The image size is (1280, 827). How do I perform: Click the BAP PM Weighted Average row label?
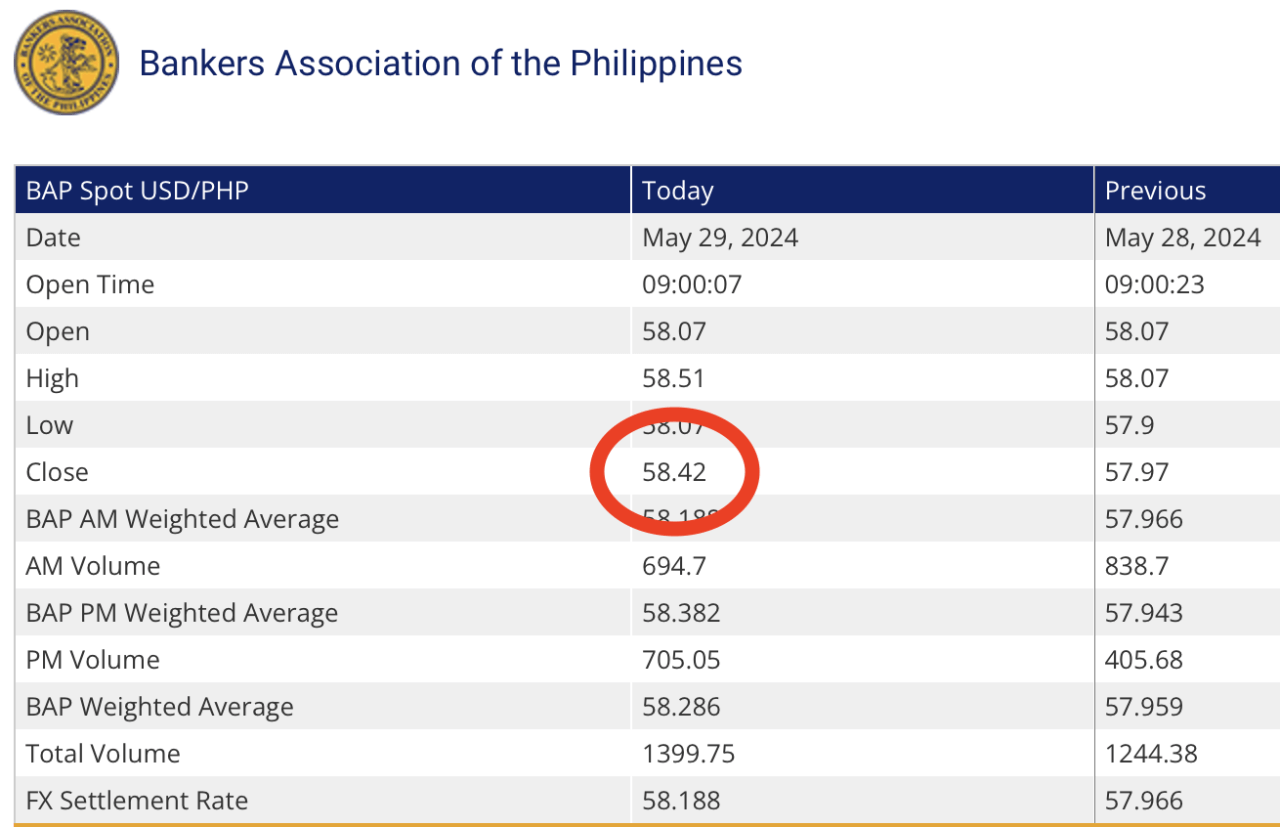click(x=182, y=613)
